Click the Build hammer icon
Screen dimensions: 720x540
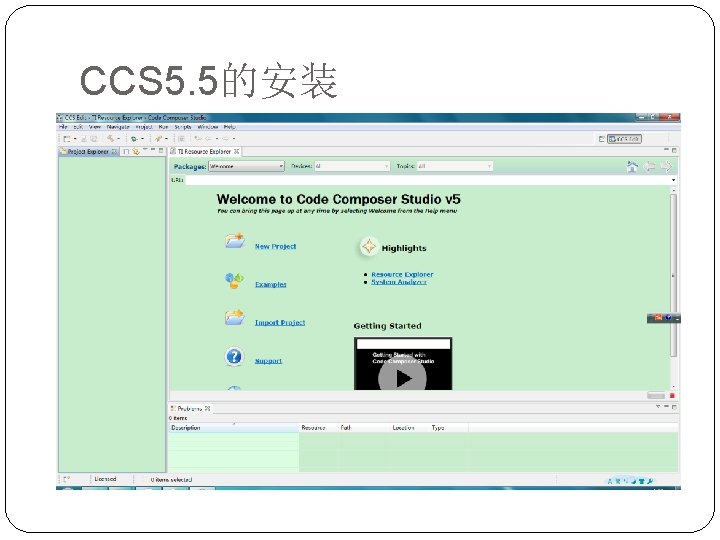point(111,139)
